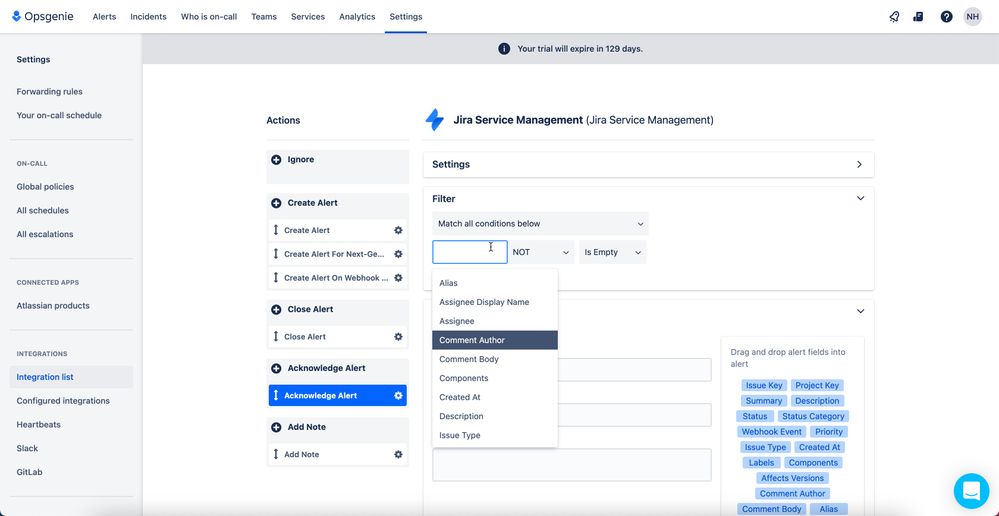Open Atlassian products link
The image size is (999, 516).
tap(53, 306)
